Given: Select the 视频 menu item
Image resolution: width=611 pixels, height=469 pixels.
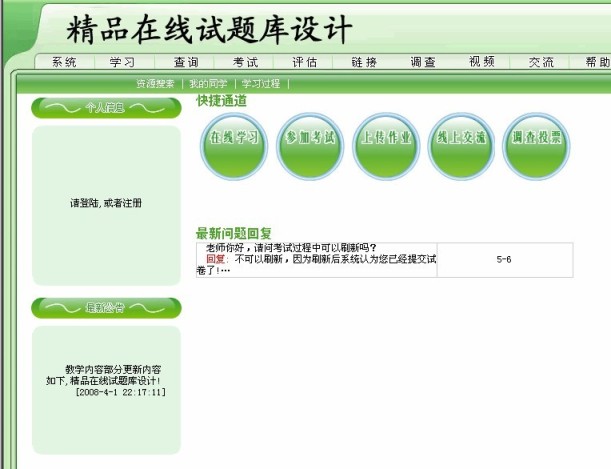Looking at the screenshot, I should pyautogui.click(x=482, y=62).
